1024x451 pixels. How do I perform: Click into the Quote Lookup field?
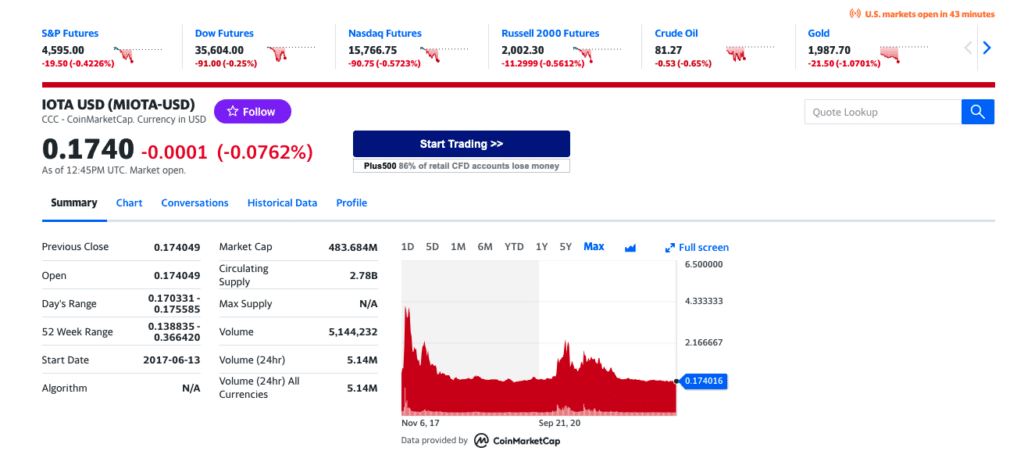(x=883, y=112)
